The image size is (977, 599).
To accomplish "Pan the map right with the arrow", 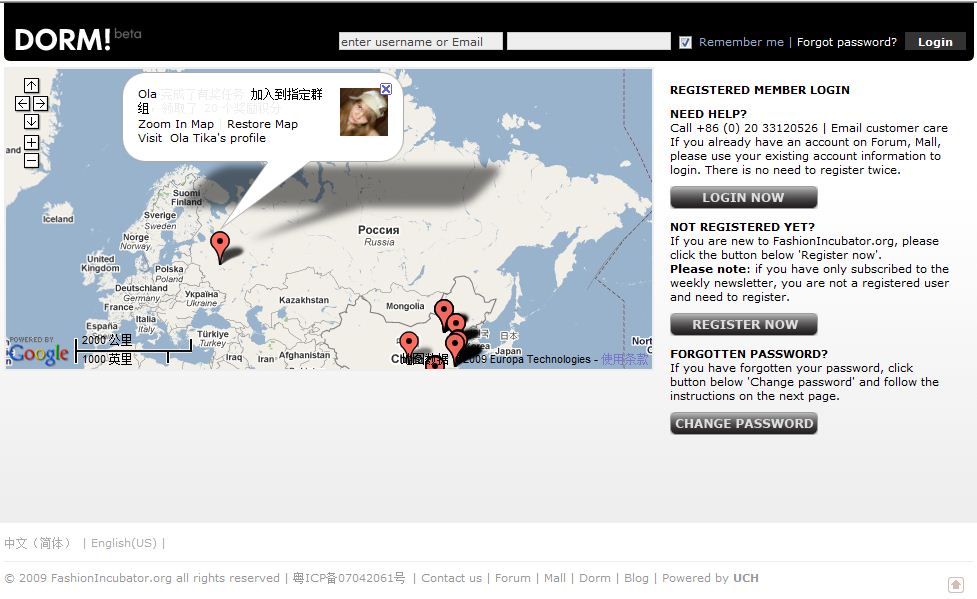I will pyautogui.click(x=41, y=103).
